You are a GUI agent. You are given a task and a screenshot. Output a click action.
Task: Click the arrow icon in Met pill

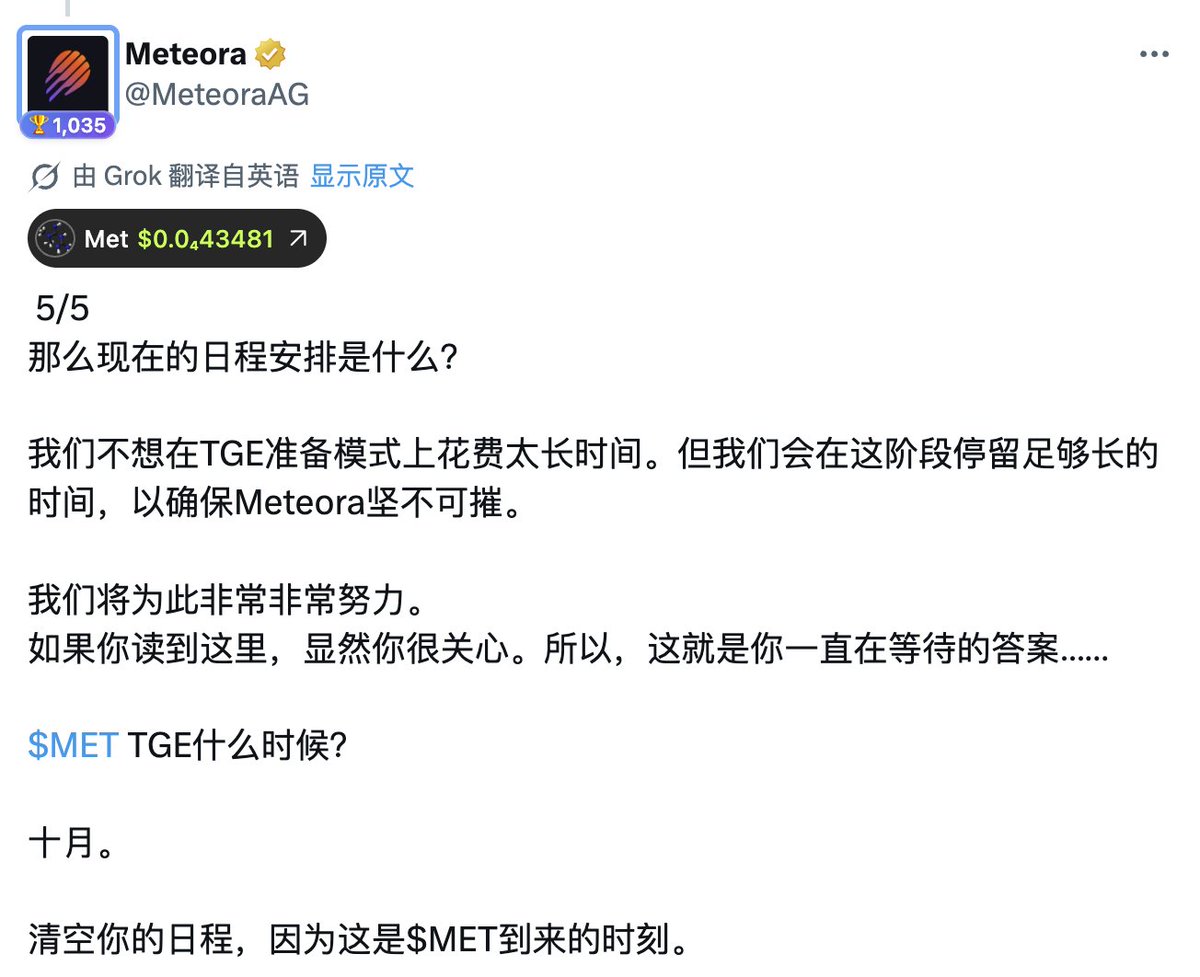pos(298,239)
